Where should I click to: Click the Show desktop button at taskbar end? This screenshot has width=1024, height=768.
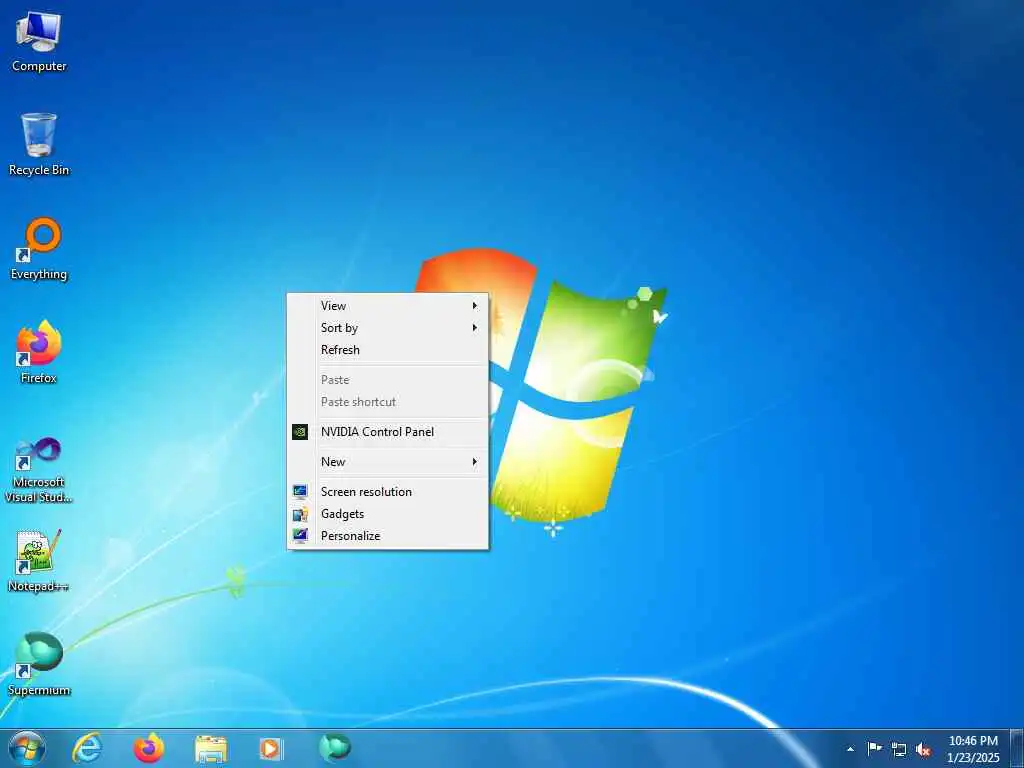(1017, 749)
